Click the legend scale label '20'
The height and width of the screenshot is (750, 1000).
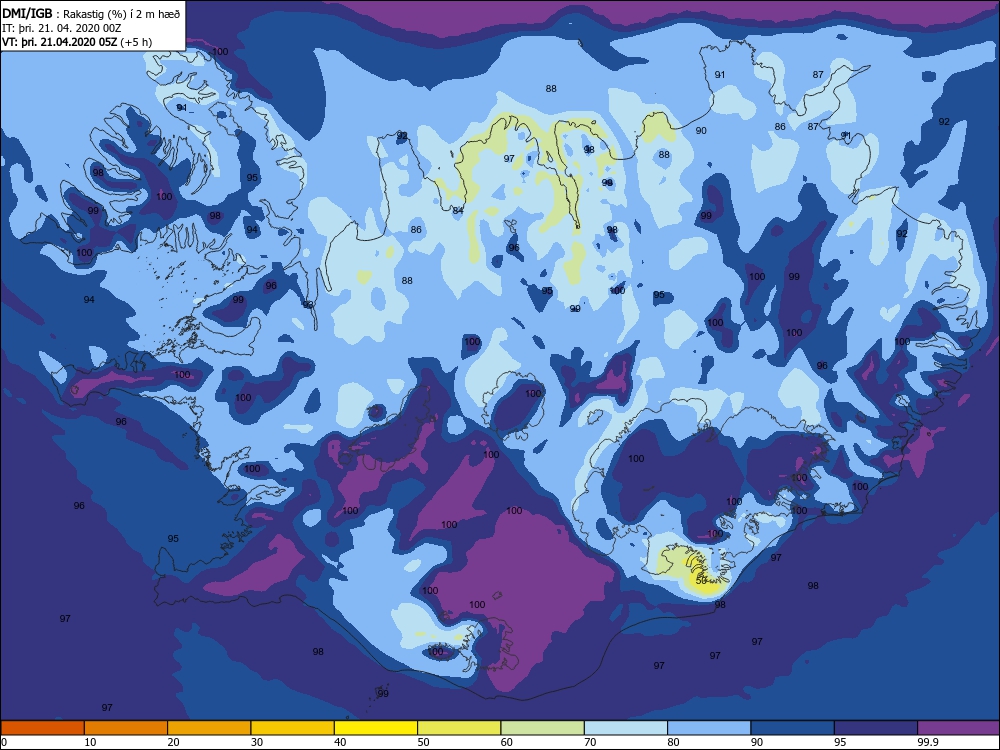coord(174,742)
